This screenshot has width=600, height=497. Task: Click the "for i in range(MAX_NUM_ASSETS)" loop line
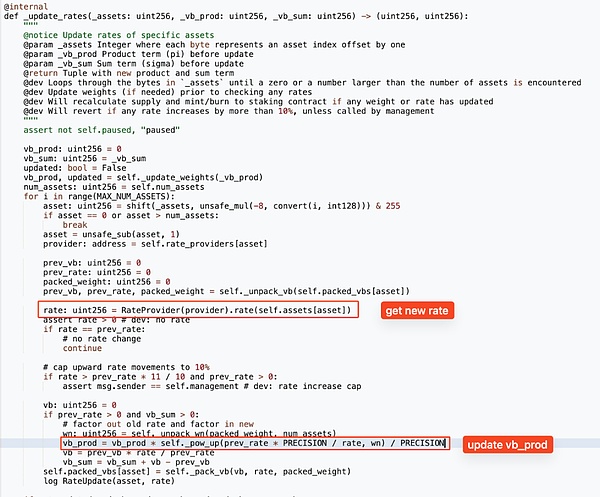click(x=99, y=196)
